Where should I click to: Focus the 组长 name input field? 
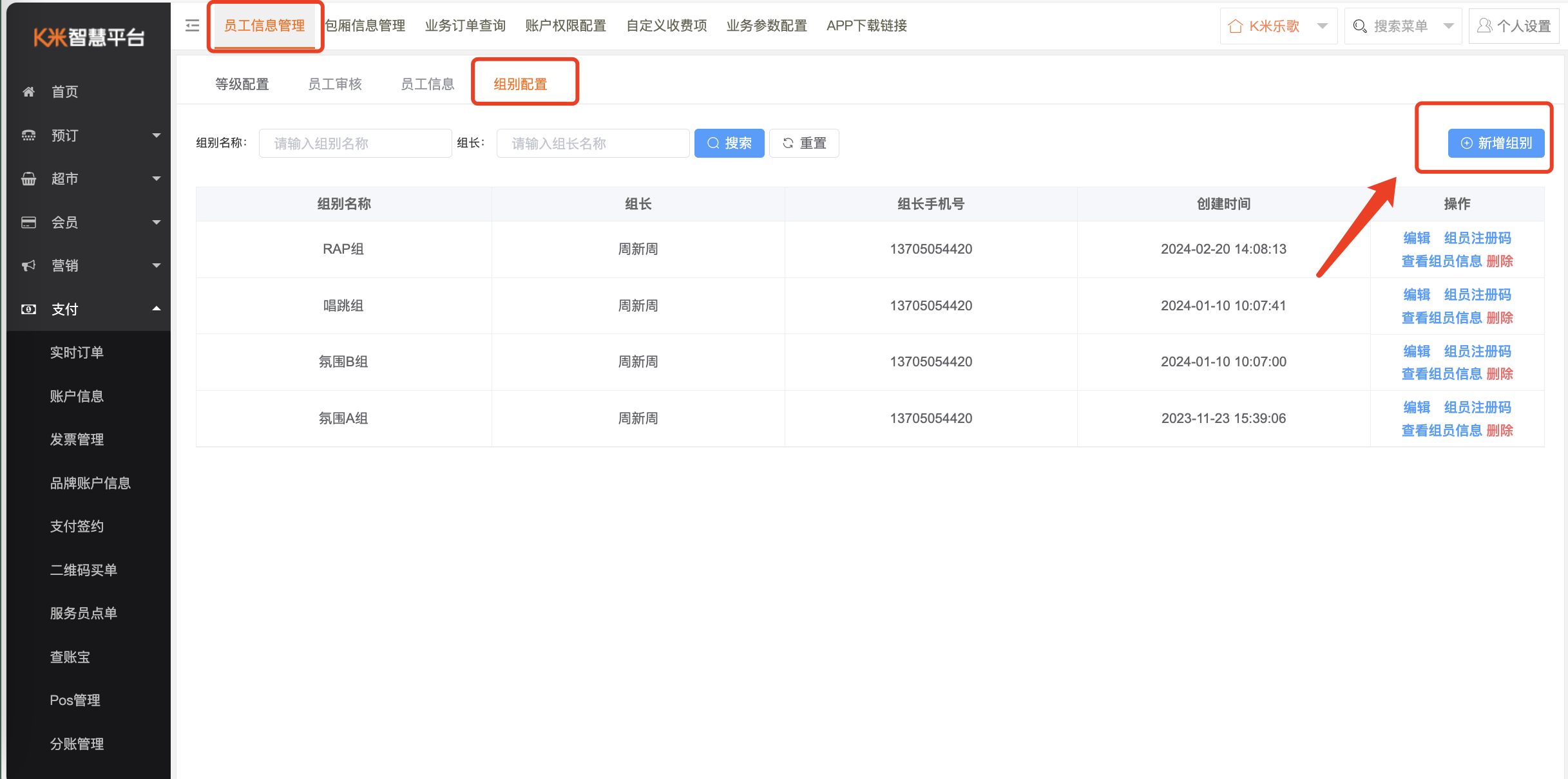(593, 143)
